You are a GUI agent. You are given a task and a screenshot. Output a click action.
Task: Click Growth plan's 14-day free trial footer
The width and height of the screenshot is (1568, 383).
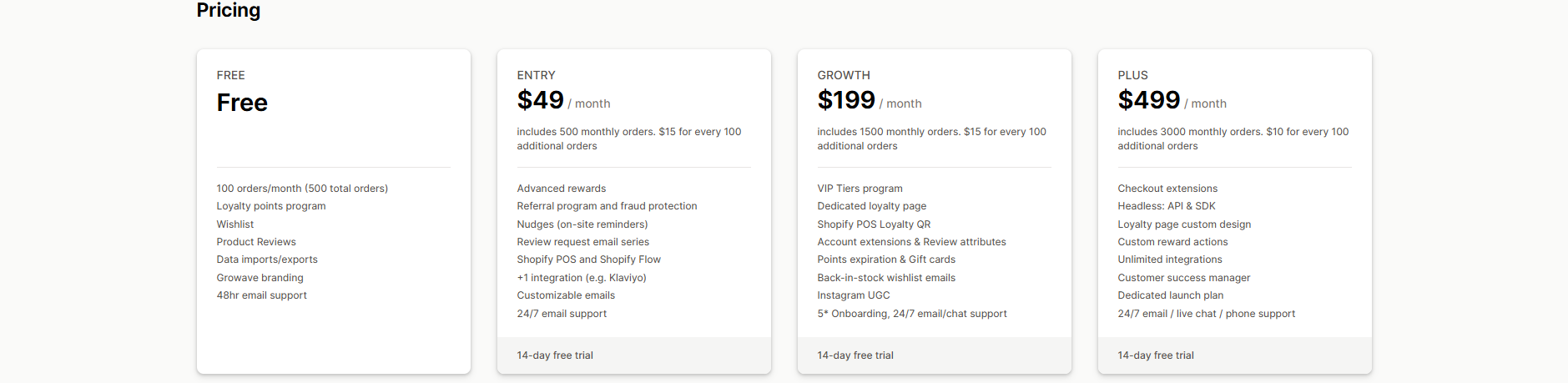[855, 355]
